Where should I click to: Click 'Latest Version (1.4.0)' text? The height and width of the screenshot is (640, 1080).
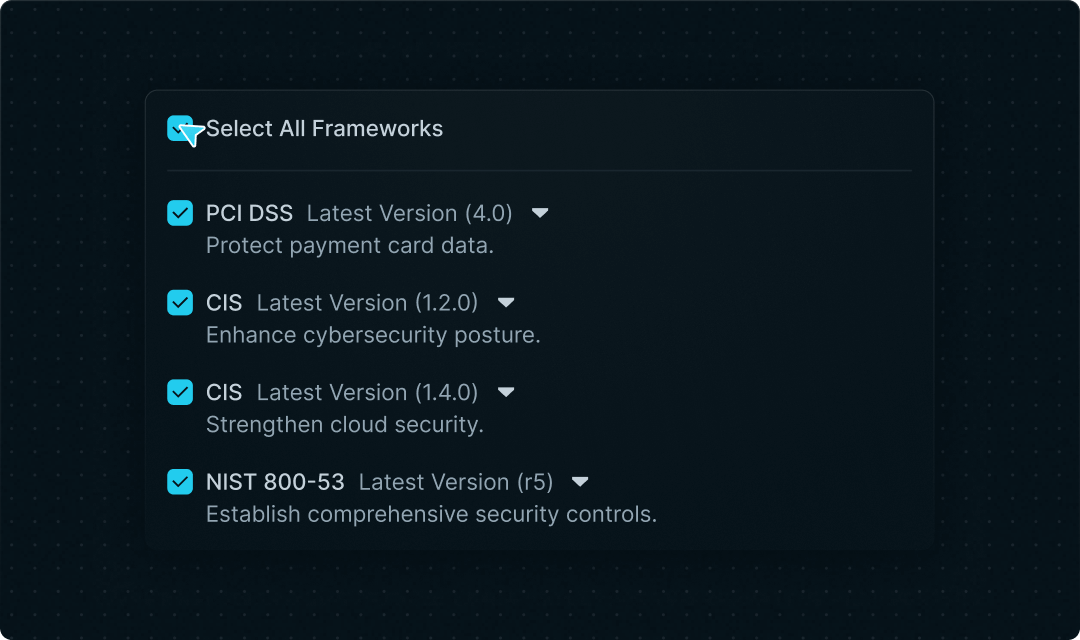tap(367, 392)
